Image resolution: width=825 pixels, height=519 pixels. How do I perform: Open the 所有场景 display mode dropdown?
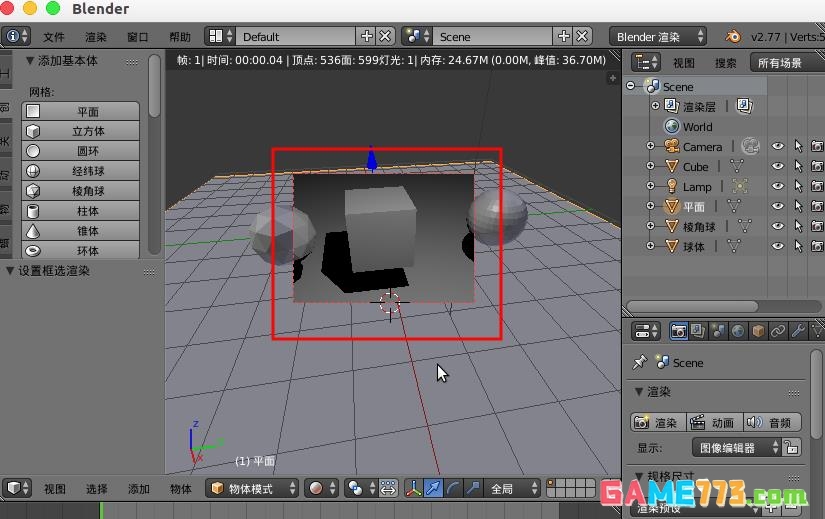click(x=787, y=63)
